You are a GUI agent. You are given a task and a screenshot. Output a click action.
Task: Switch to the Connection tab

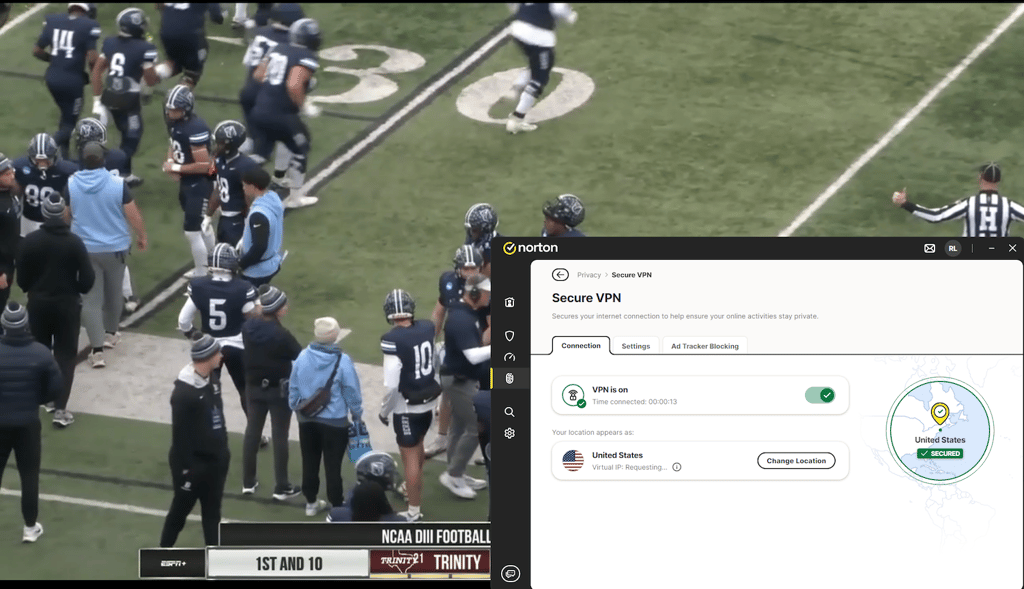click(581, 345)
